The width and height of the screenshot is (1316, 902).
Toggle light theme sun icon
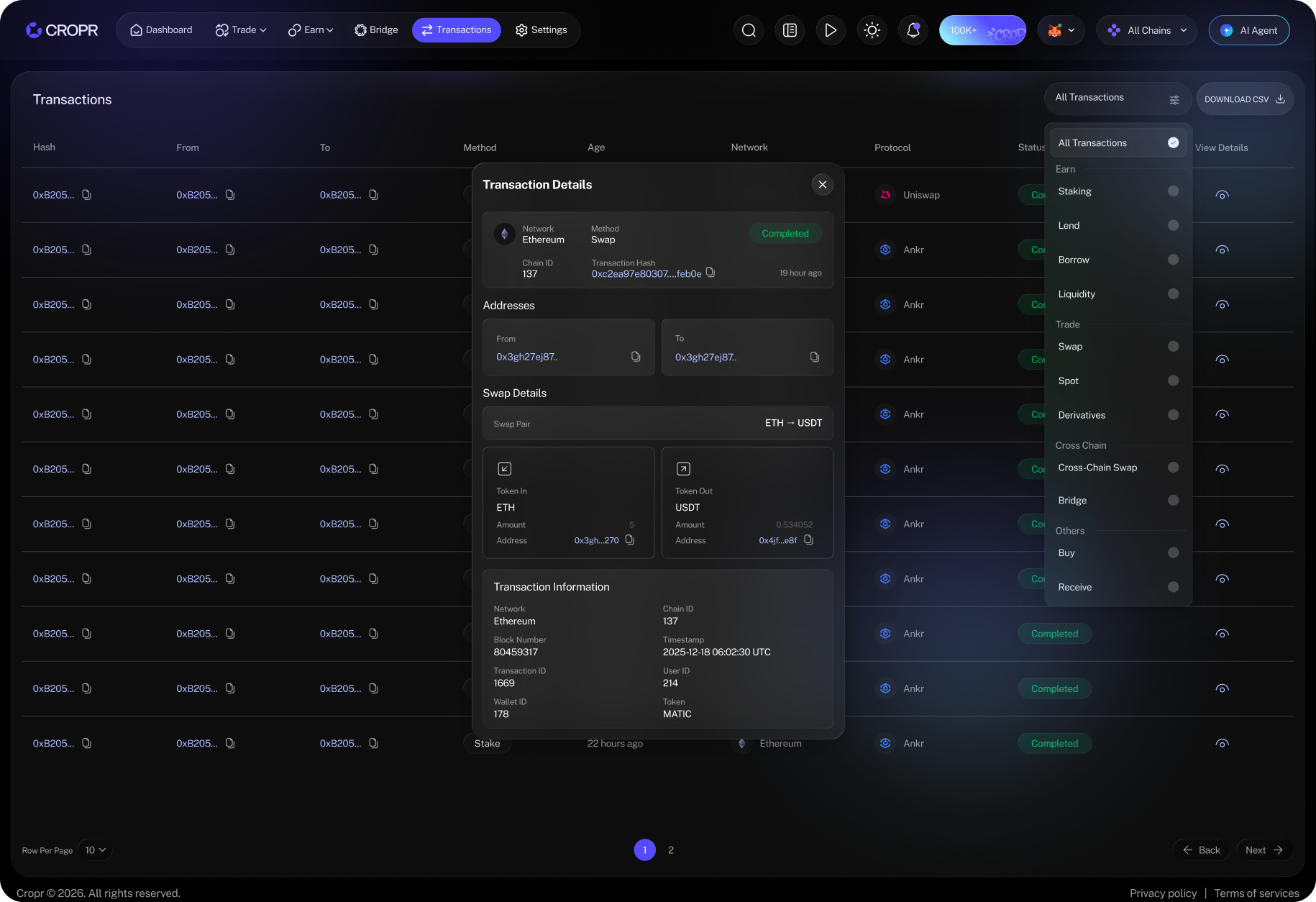tap(872, 30)
